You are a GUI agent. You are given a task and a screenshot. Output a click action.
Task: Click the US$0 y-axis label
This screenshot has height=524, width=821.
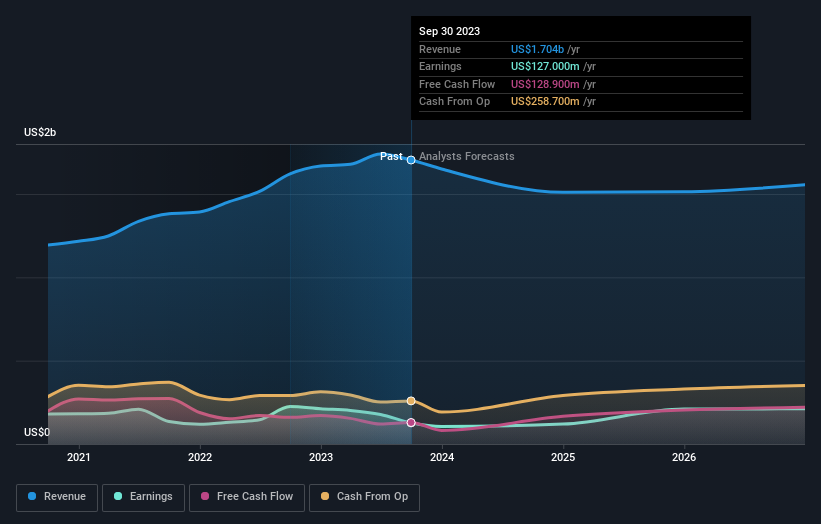tap(37, 432)
